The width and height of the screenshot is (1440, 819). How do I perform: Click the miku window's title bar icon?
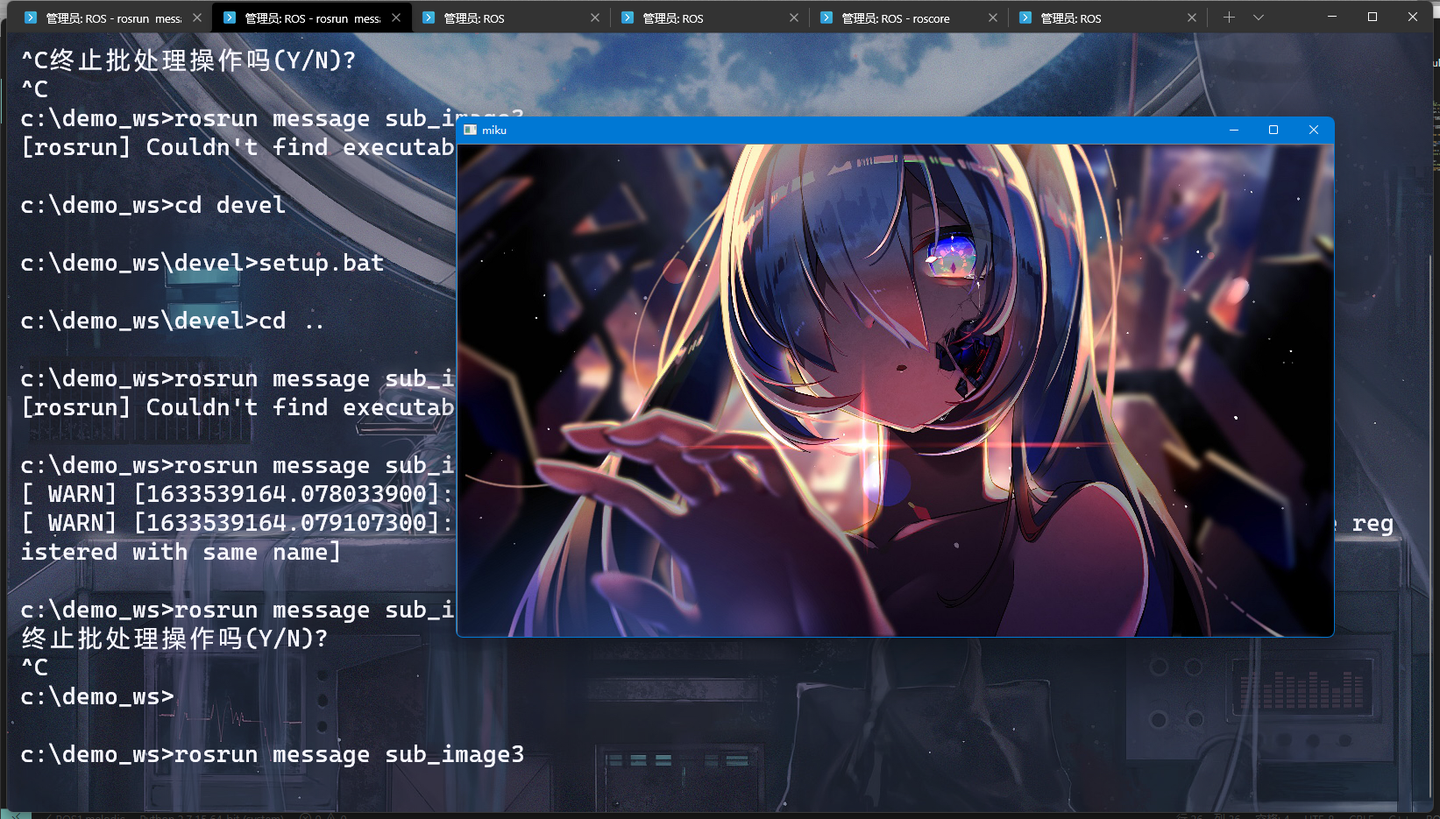pyautogui.click(x=470, y=130)
